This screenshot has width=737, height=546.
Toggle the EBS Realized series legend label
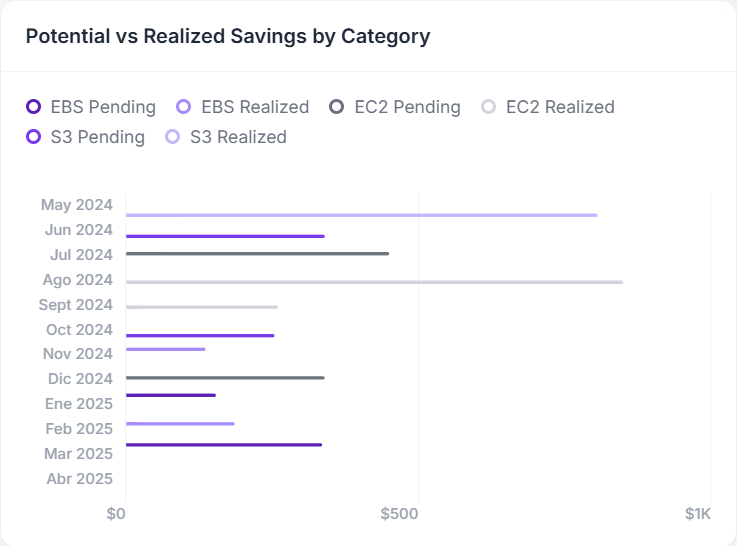(255, 107)
